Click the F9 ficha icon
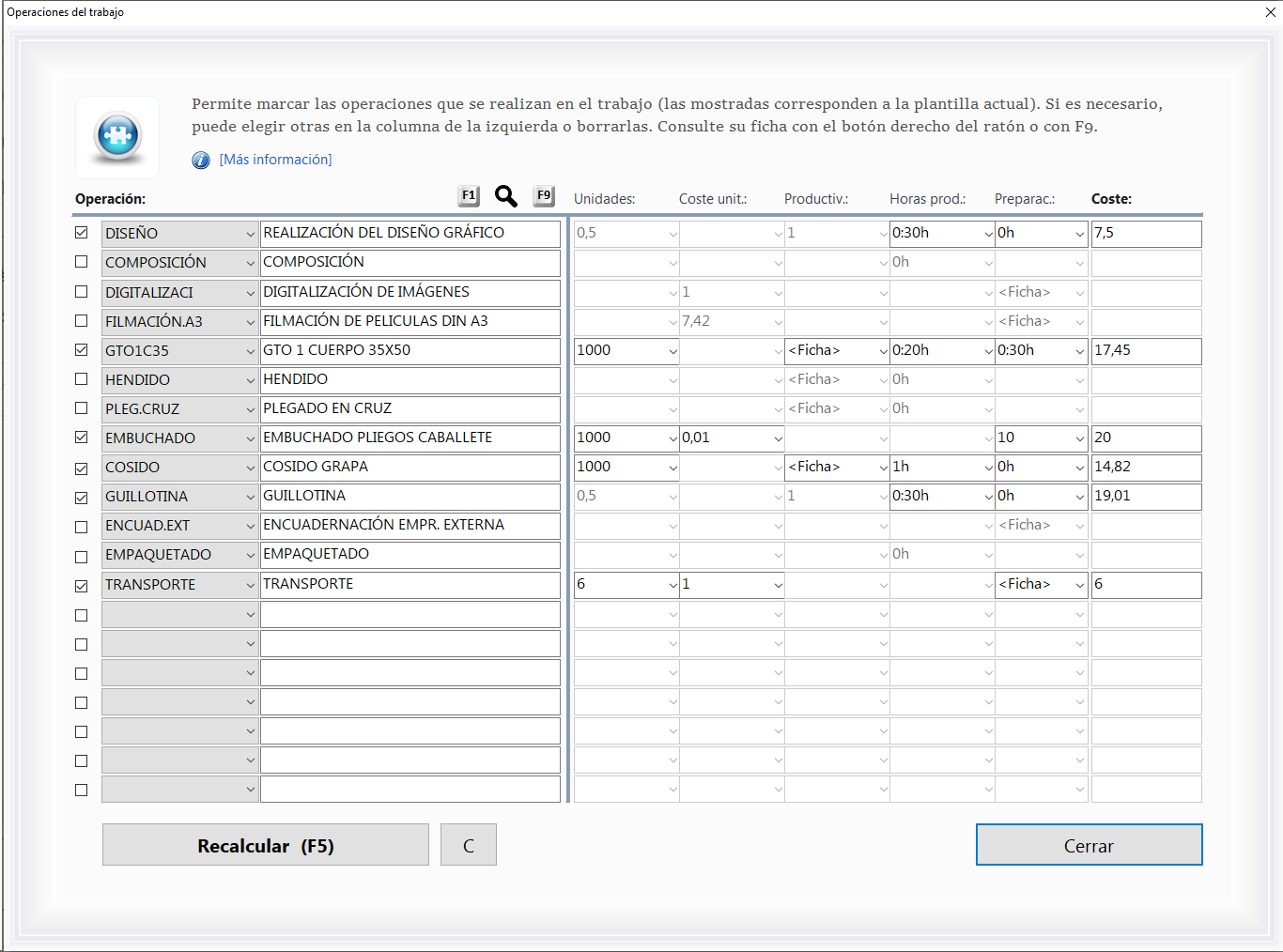 coord(544,195)
